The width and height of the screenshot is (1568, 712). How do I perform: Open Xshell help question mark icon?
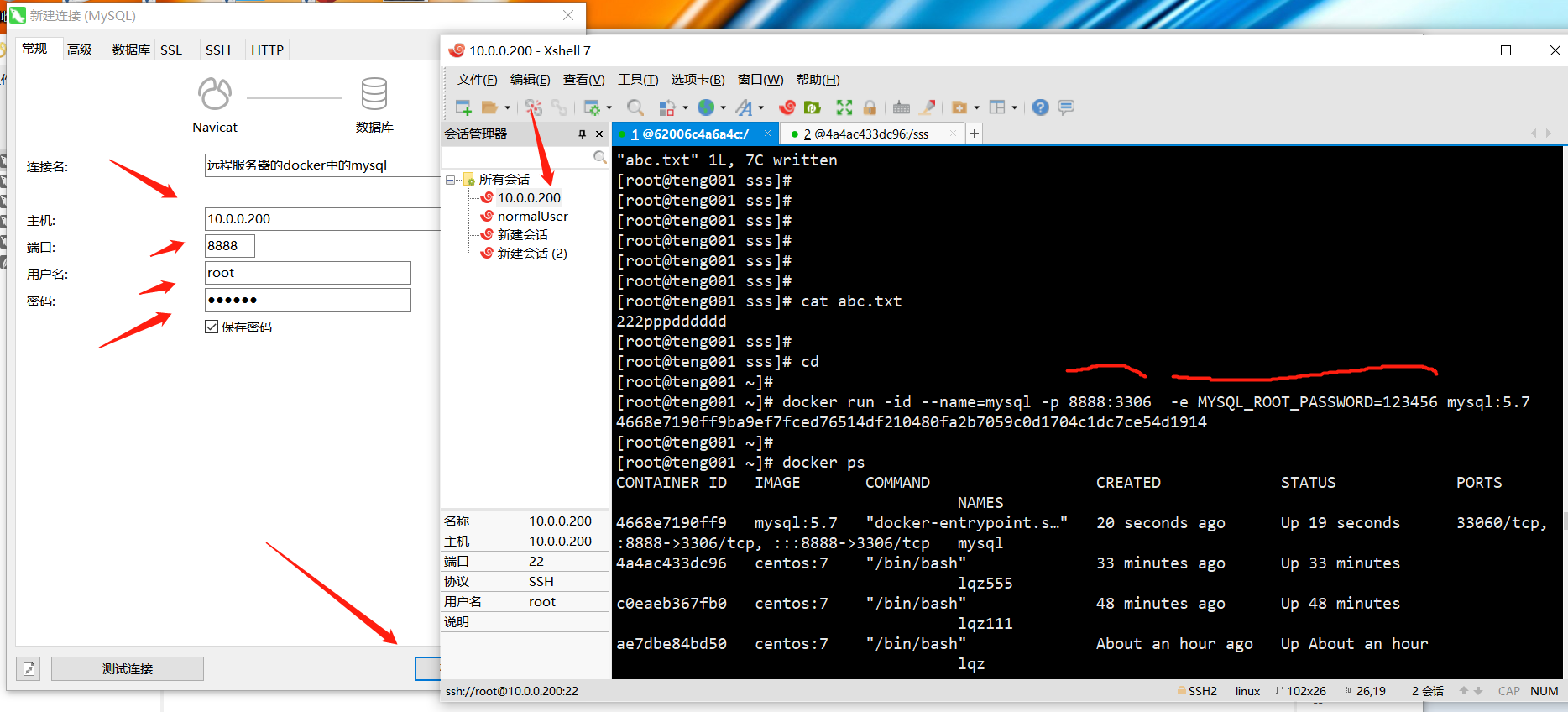coord(1041,107)
